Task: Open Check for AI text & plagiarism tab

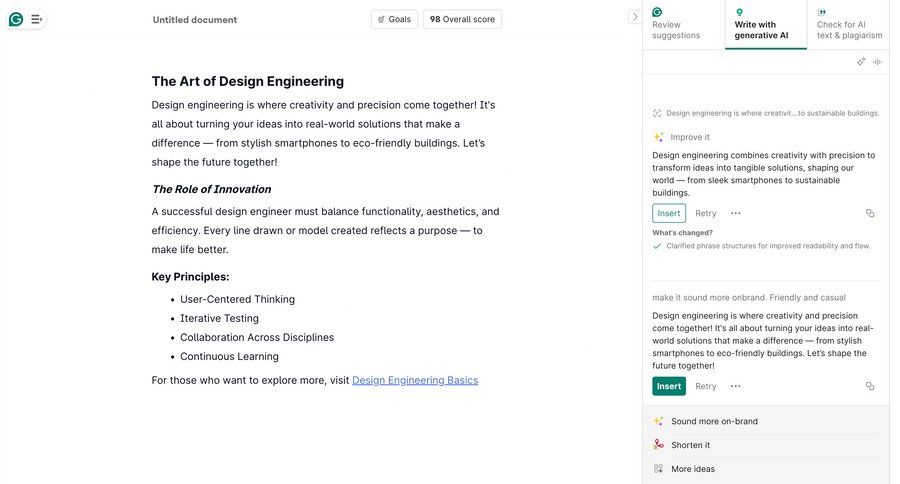Action: [848, 25]
